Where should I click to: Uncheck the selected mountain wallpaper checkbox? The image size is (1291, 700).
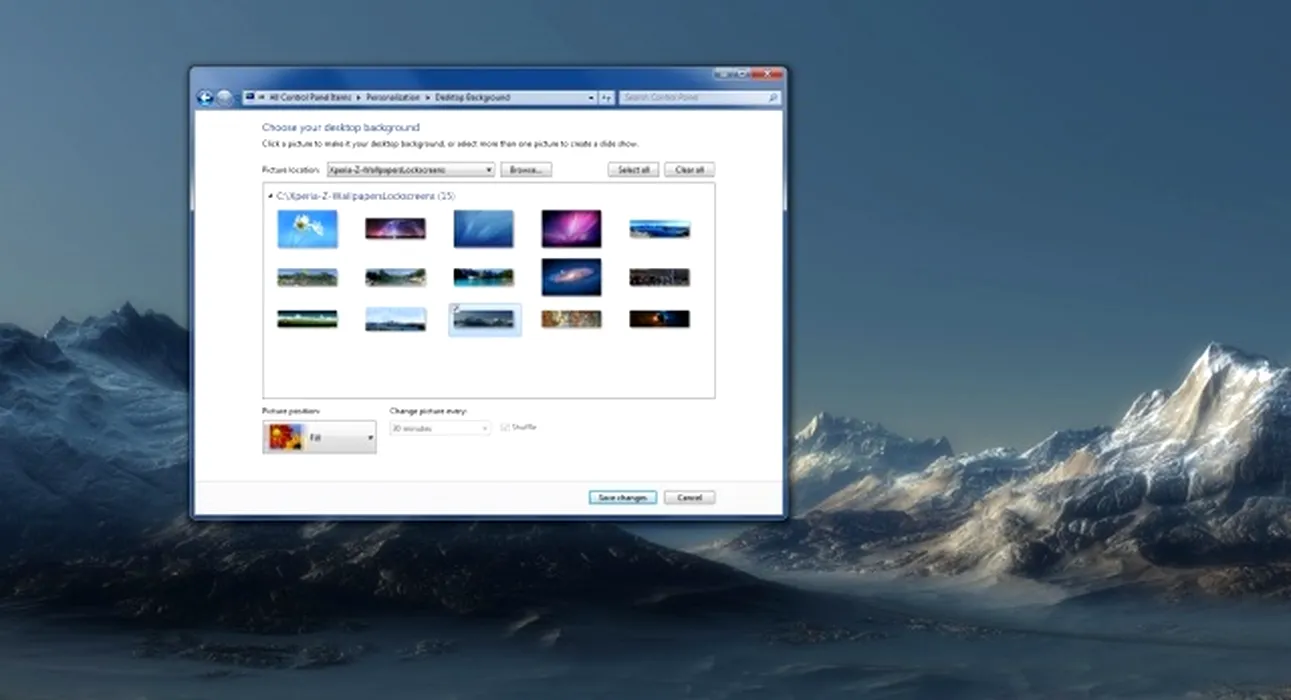pyautogui.click(x=456, y=309)
